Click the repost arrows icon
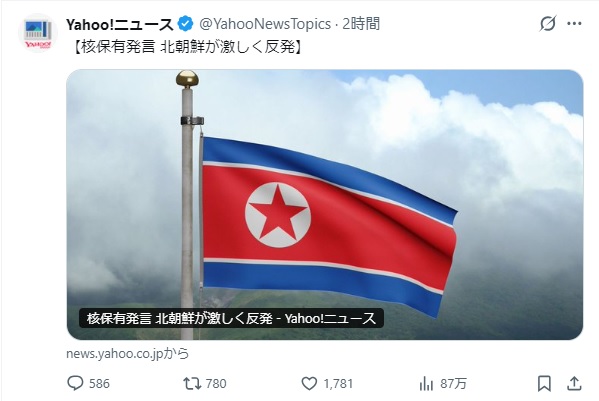Image resolution: width=599 pixels, height=401 pixels. (192, 383)
